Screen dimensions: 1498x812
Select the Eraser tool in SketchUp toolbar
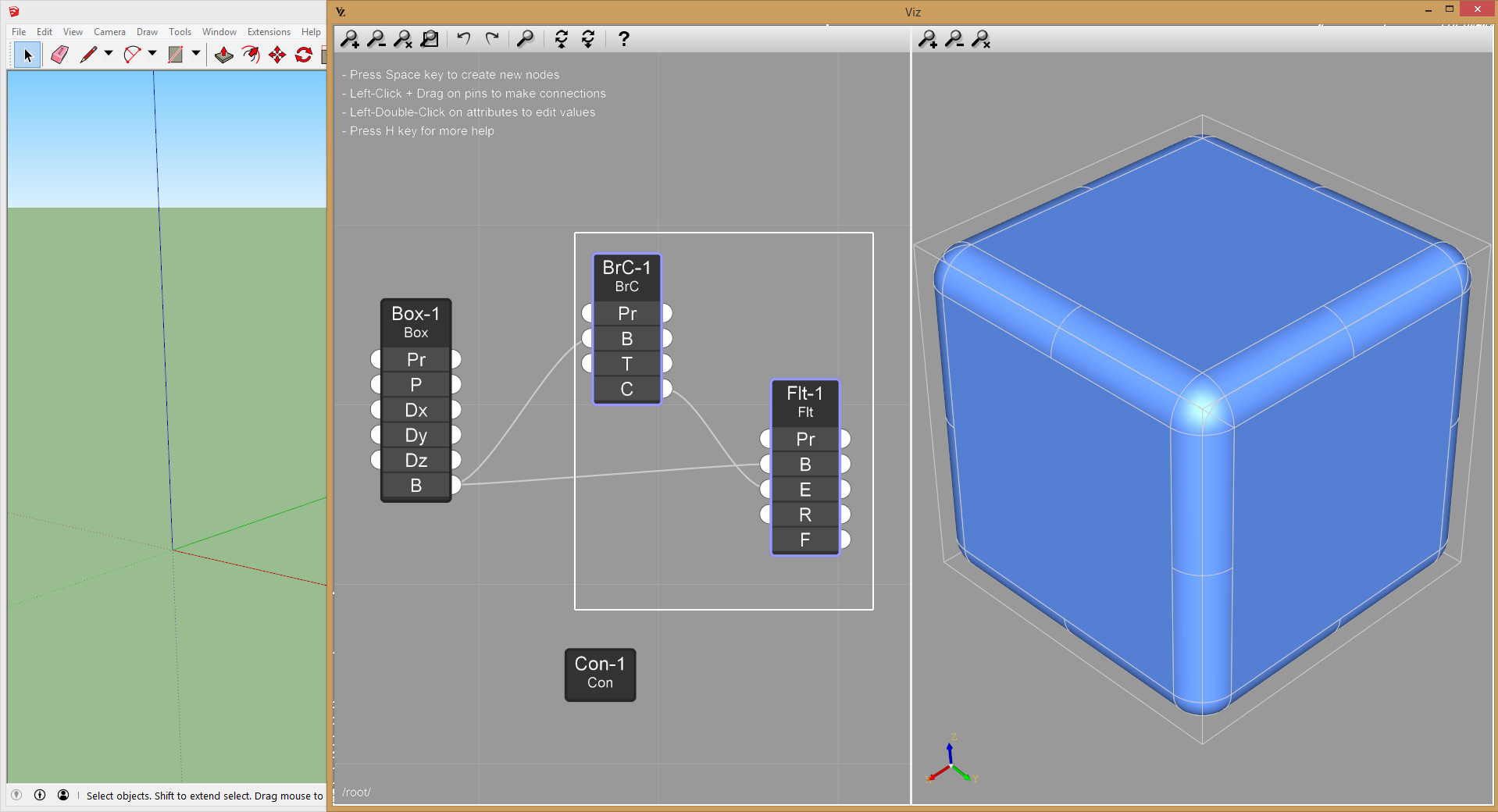59,55
